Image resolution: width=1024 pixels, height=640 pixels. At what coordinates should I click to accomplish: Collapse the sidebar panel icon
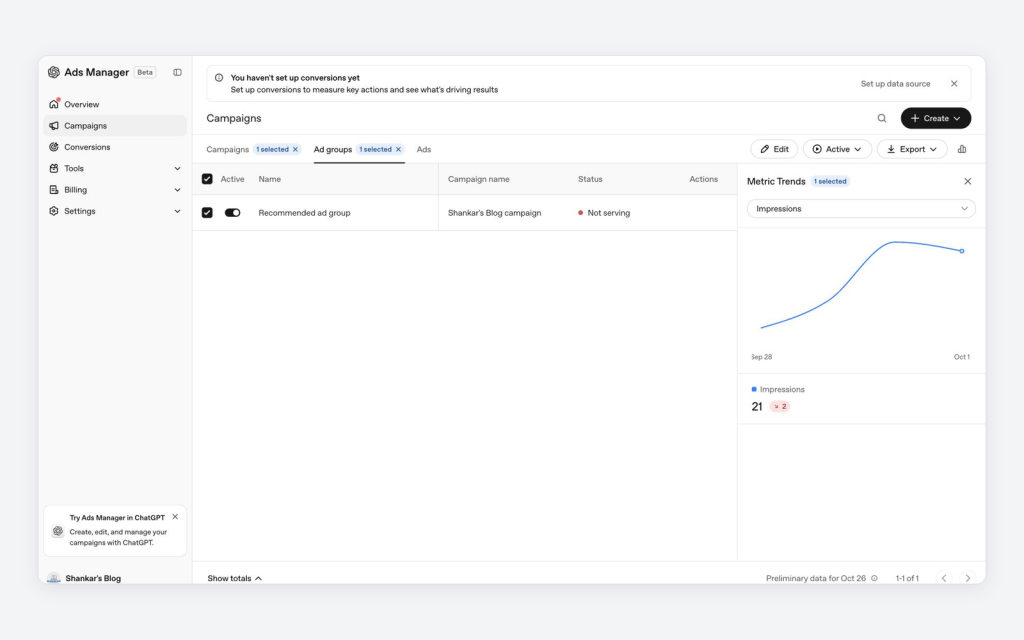tap(177, 72)
